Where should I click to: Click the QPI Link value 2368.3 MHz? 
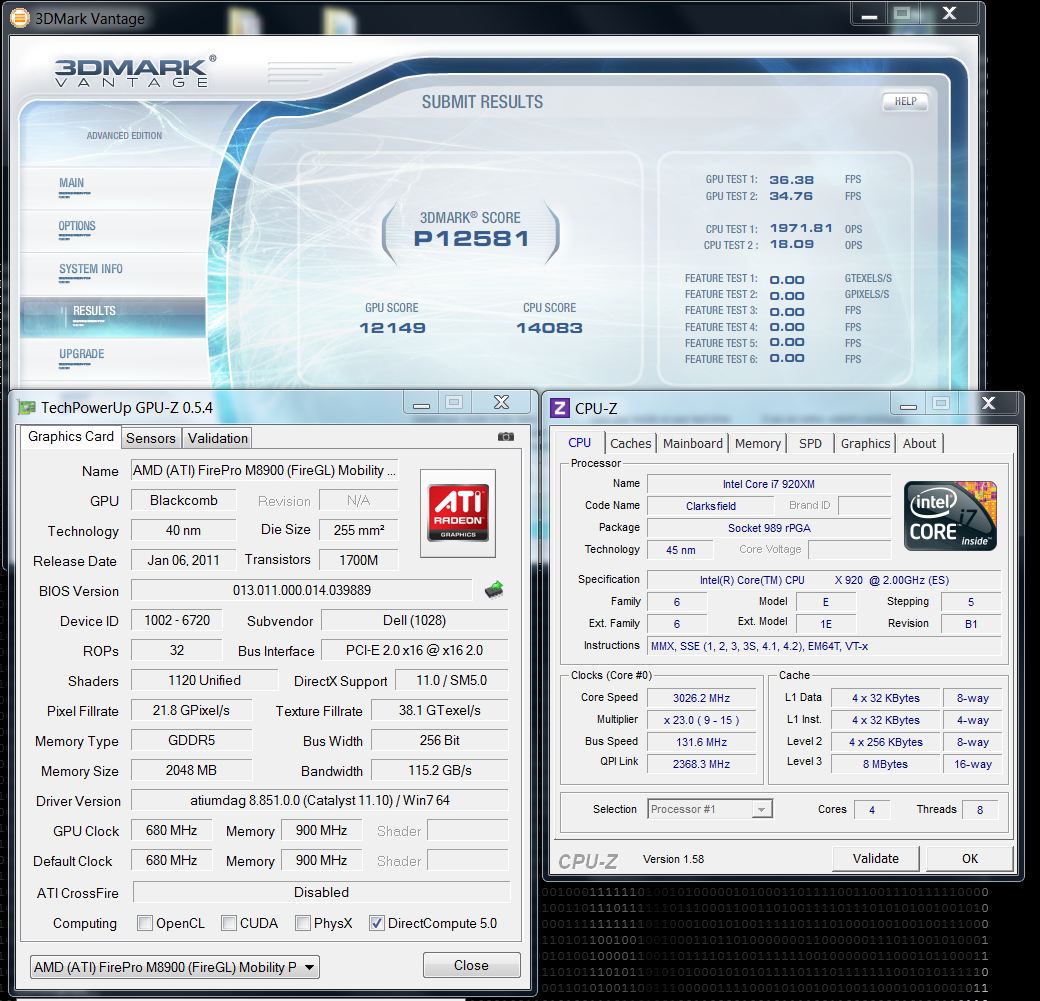coord(701,764)
